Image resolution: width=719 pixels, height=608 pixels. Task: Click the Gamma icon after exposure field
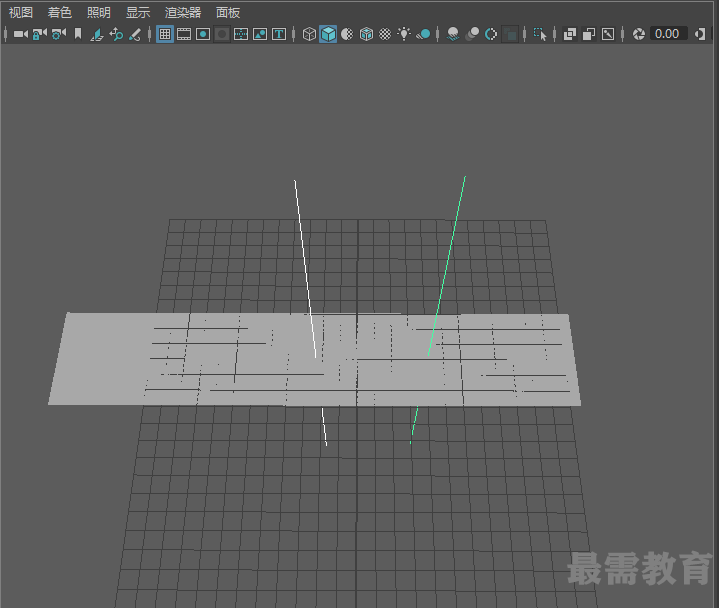click(x=700, y=34)
